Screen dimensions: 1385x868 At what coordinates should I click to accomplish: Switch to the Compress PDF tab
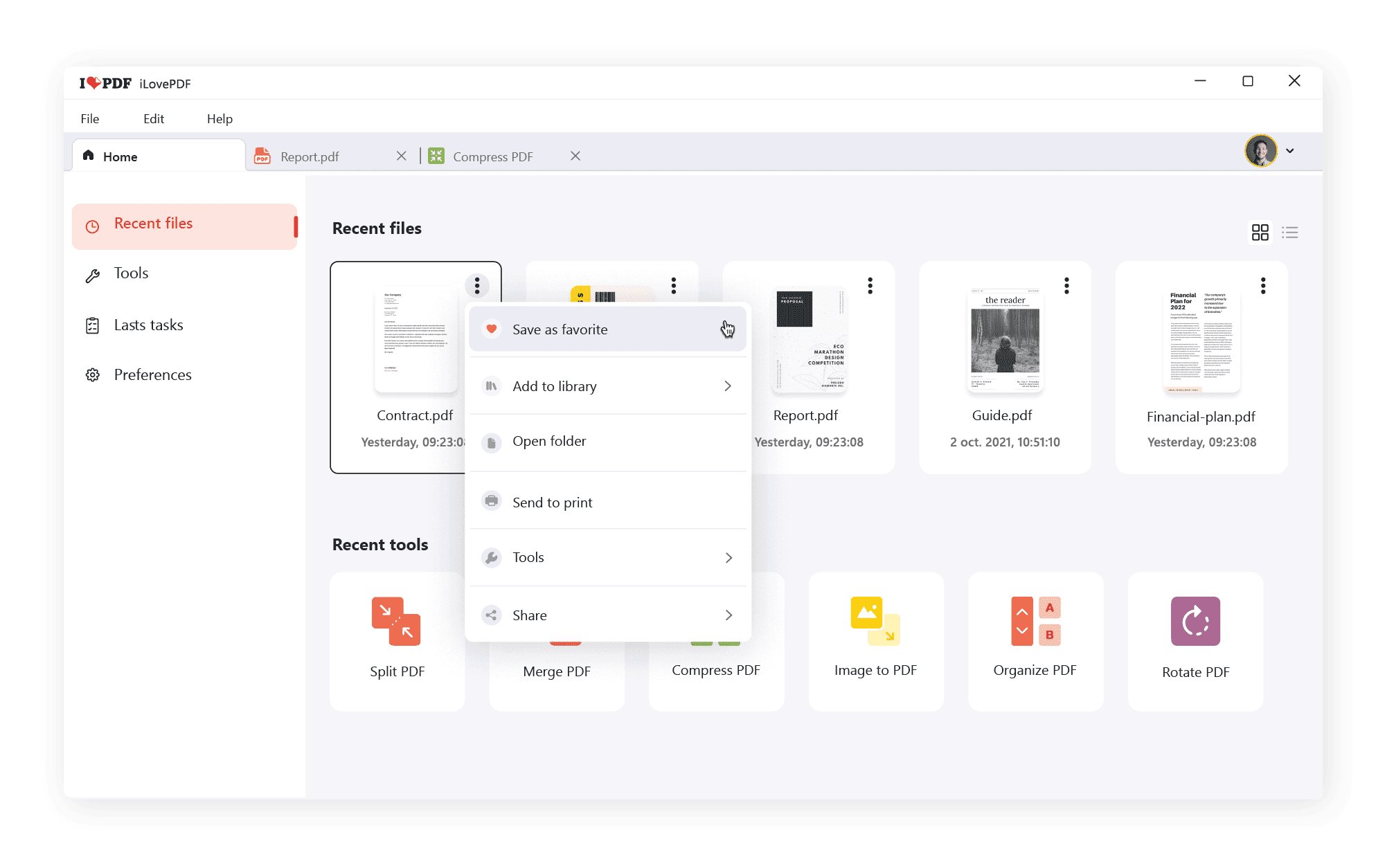(492, 156)
